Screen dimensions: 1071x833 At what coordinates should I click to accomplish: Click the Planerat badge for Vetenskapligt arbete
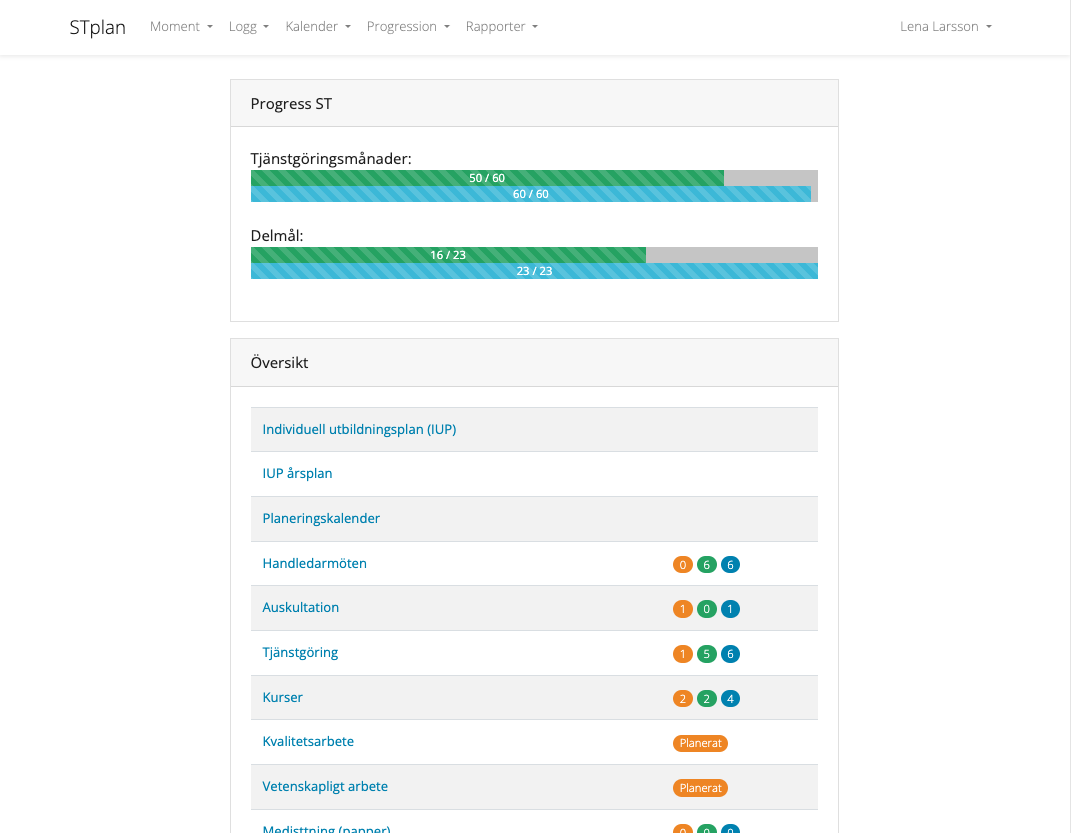700,788
